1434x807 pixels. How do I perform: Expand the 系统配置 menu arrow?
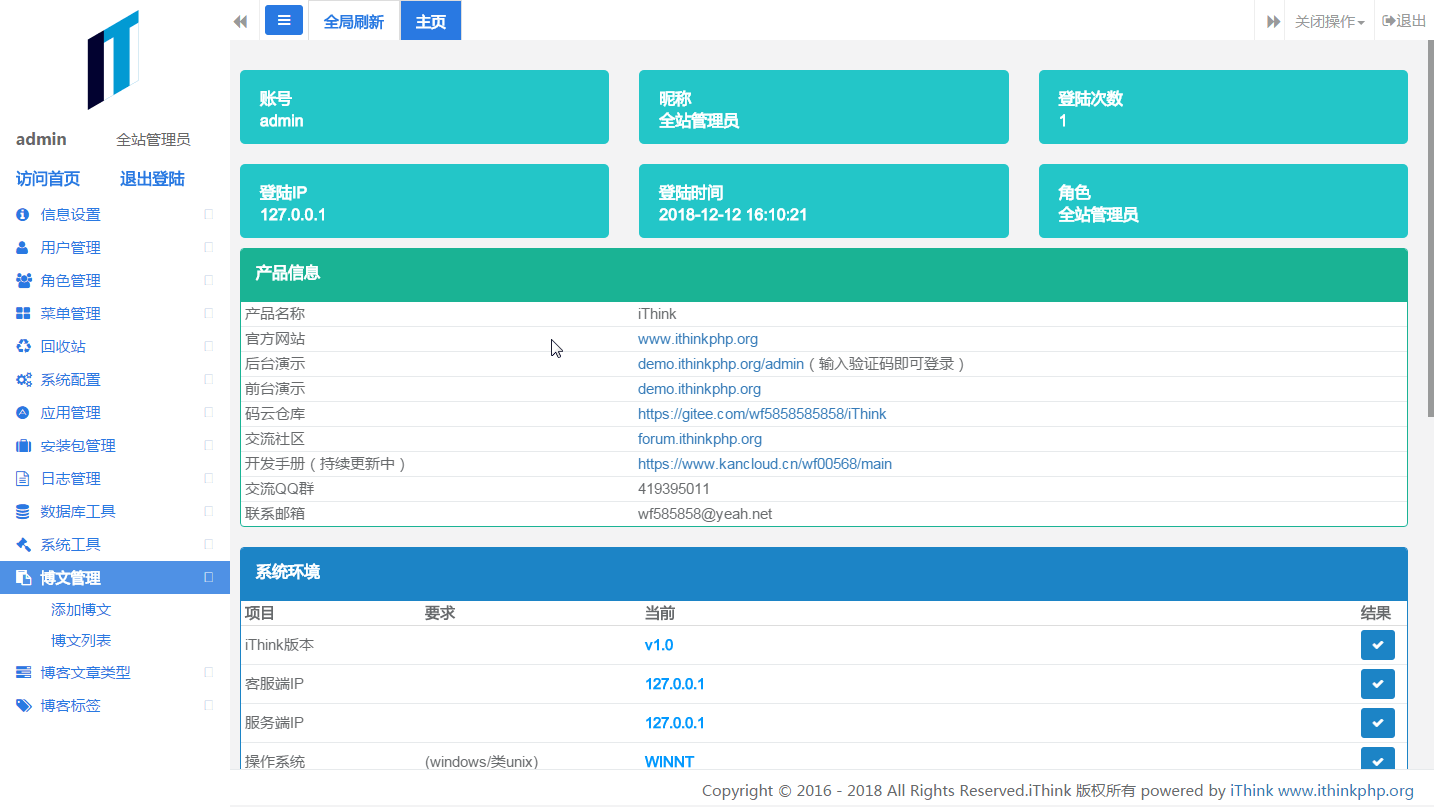click(209, 379)
